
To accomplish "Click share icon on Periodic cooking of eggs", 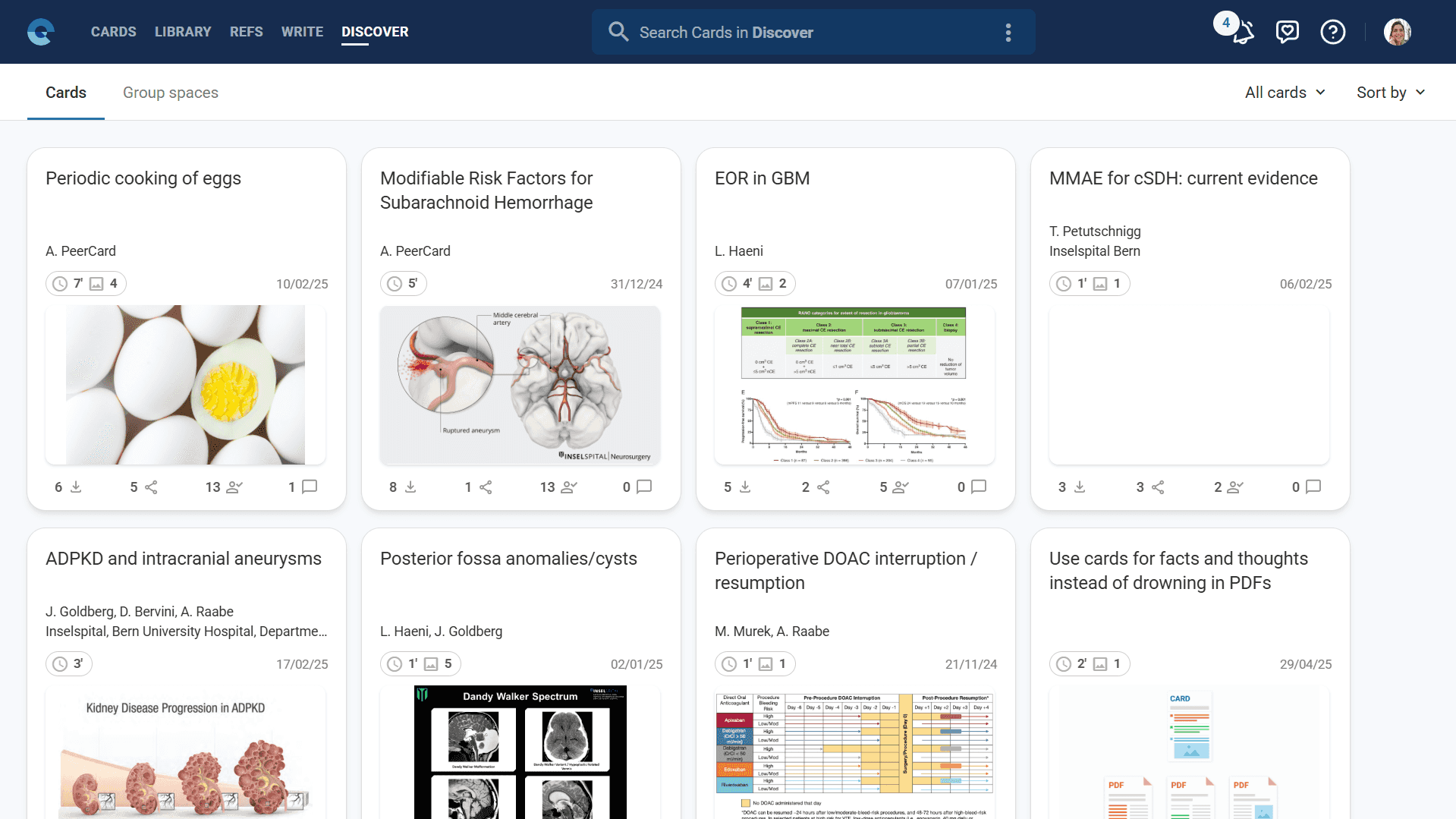I will pyautogui.click(x=151, y=487).
